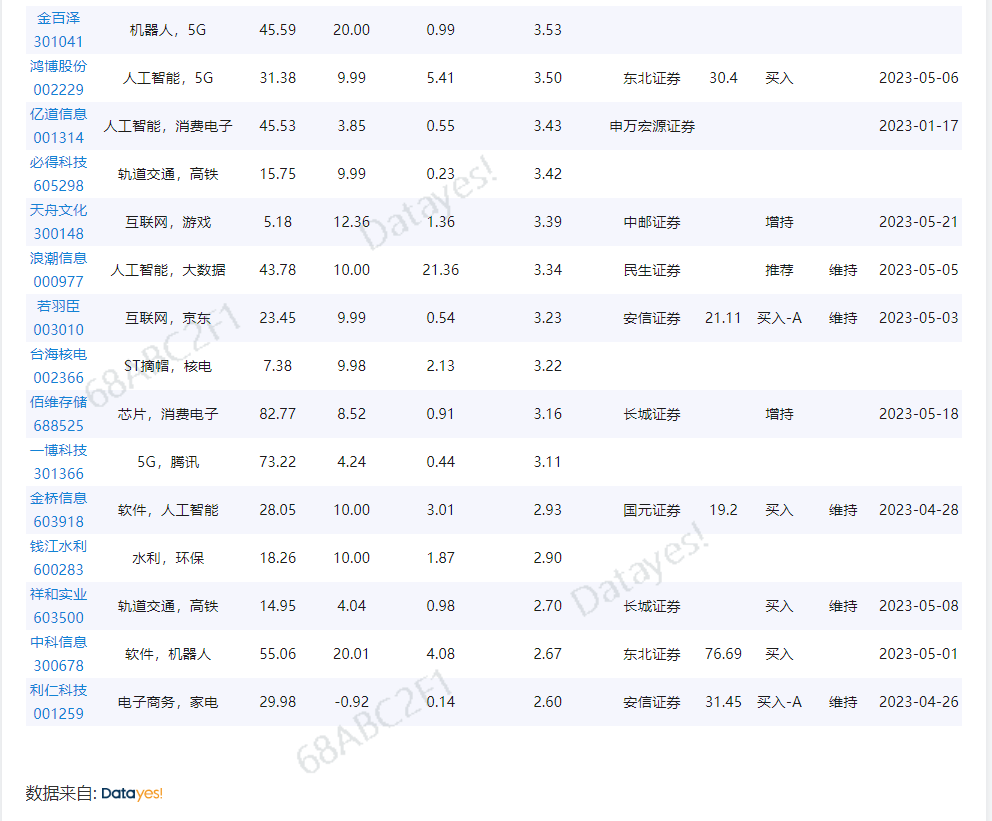This screenshot has width=992, height=821.
Task: Click the change value -0.92
Action: click(351, 702)
